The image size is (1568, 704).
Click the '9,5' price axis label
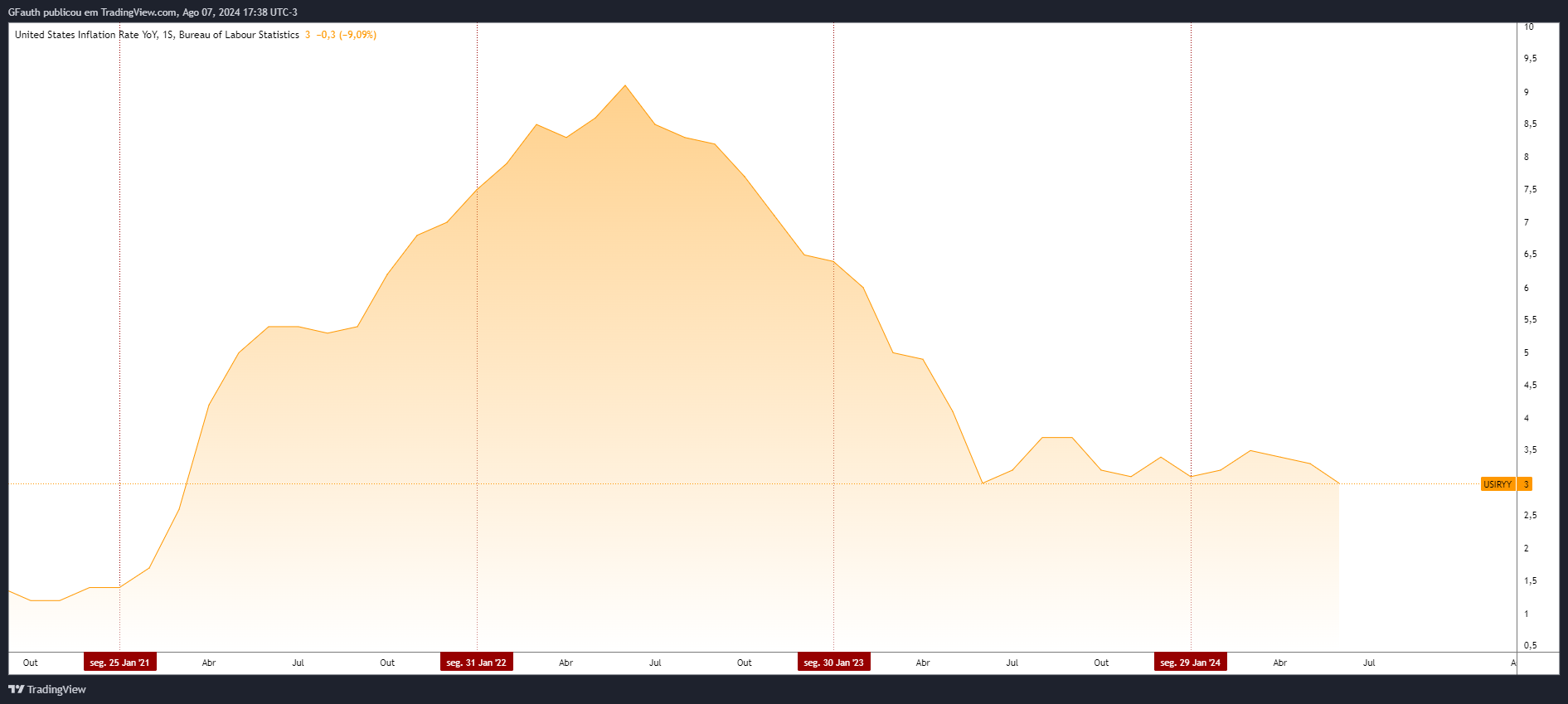[1530, 58]
